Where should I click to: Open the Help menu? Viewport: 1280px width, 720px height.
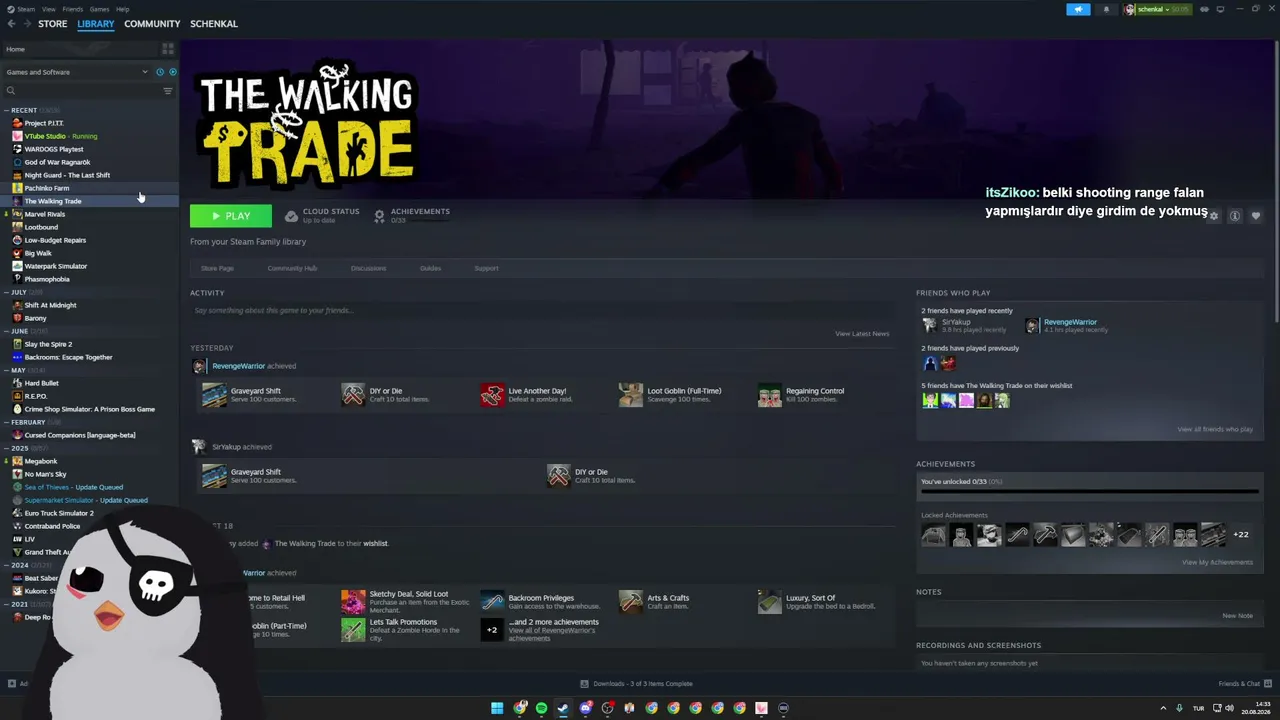tap(122, 9)
